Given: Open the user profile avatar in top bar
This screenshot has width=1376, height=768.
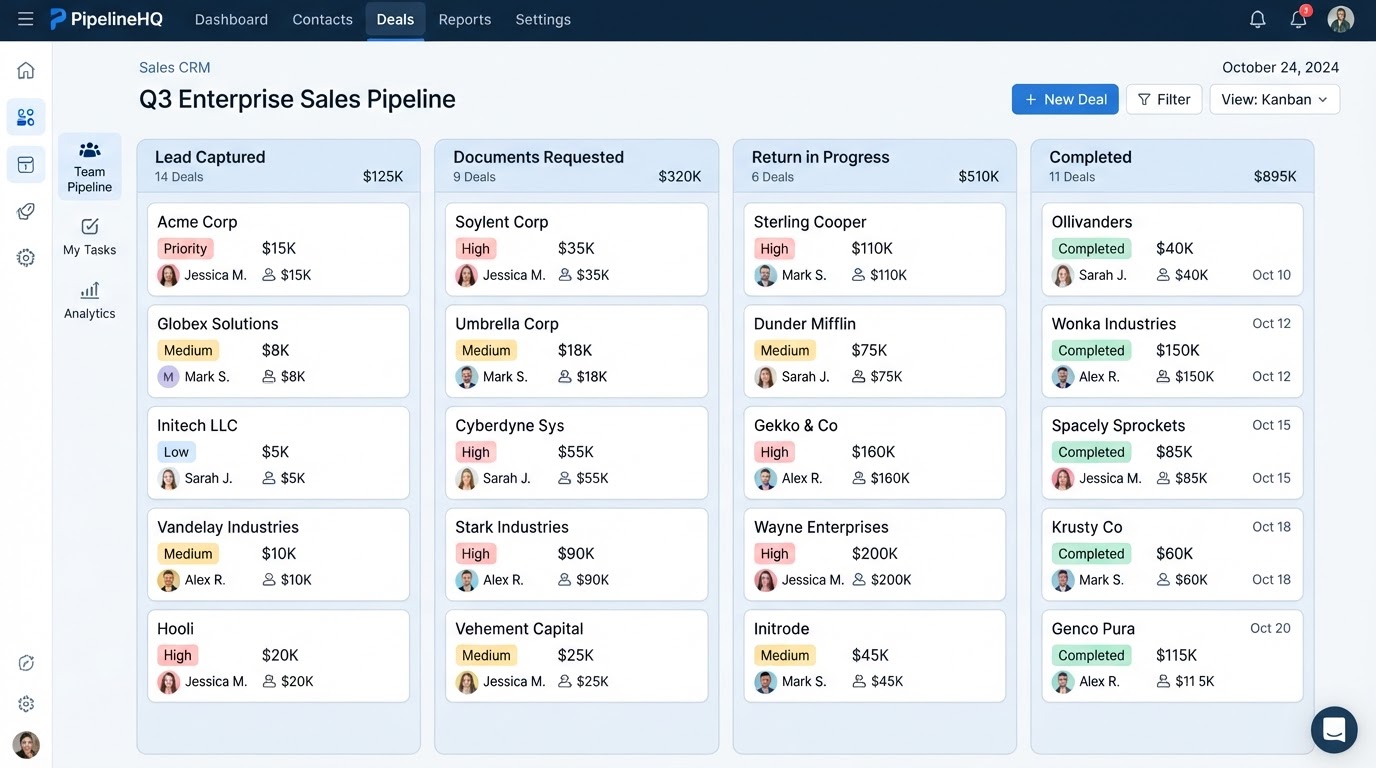Looking at the screenshot, I should pos(1341,19).
